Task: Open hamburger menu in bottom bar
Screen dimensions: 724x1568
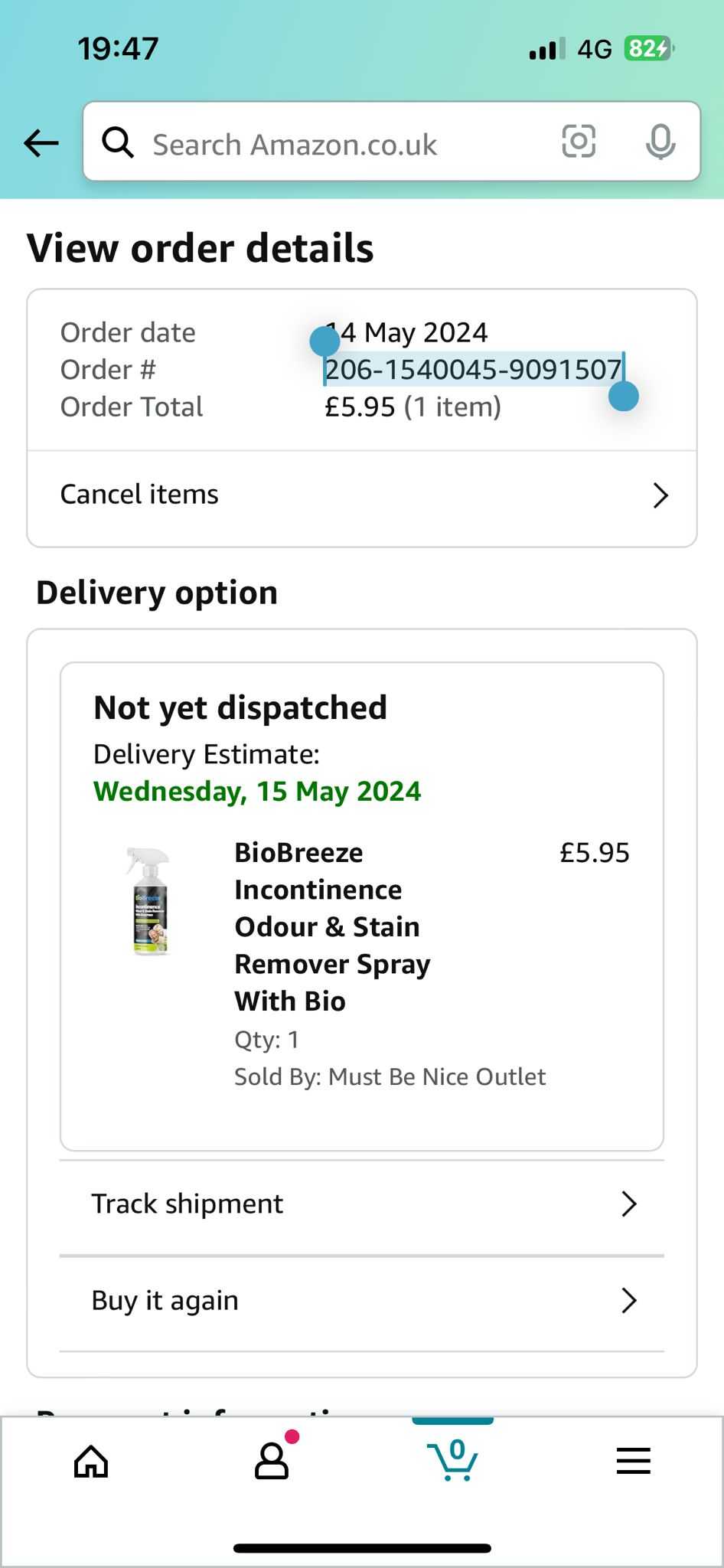Action: tap(634, 1461)
